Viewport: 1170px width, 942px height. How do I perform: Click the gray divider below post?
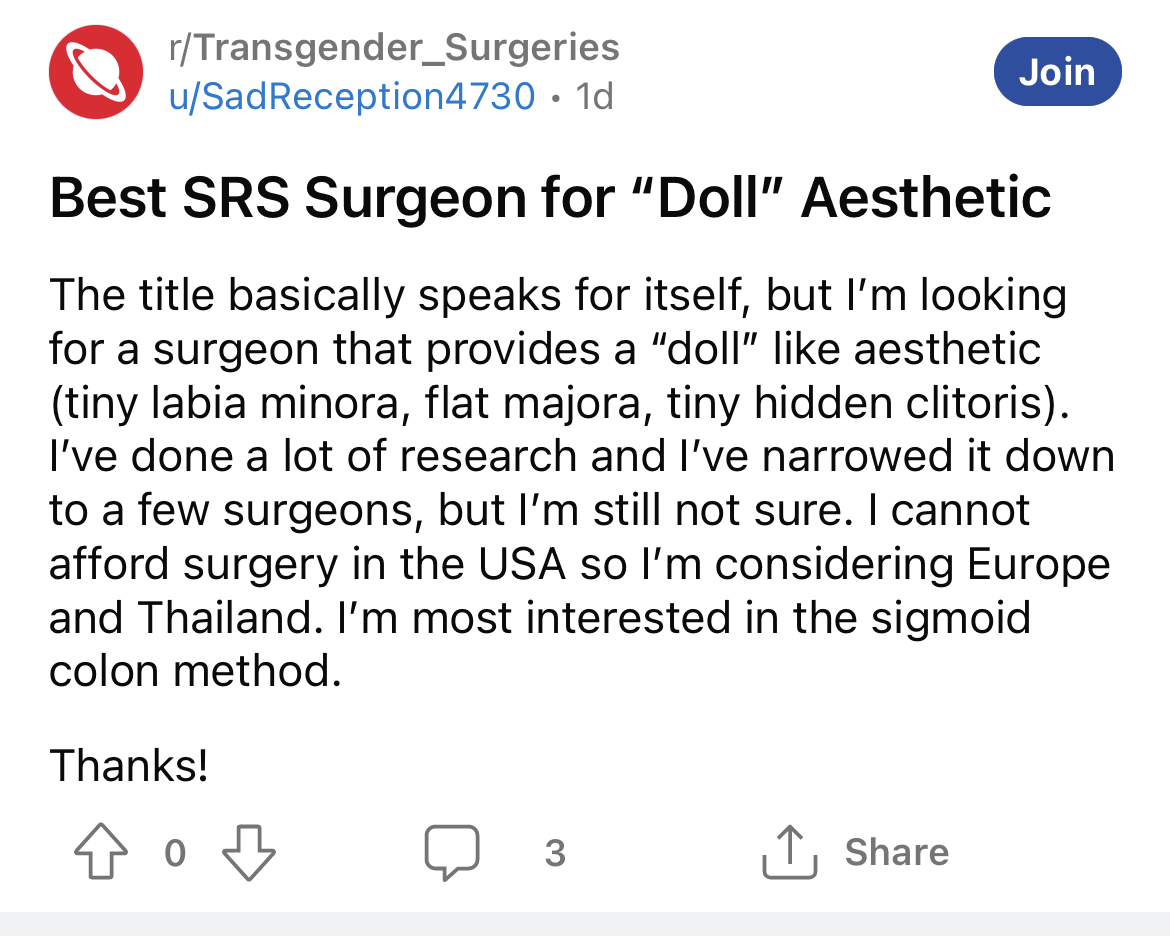(585, 923)
